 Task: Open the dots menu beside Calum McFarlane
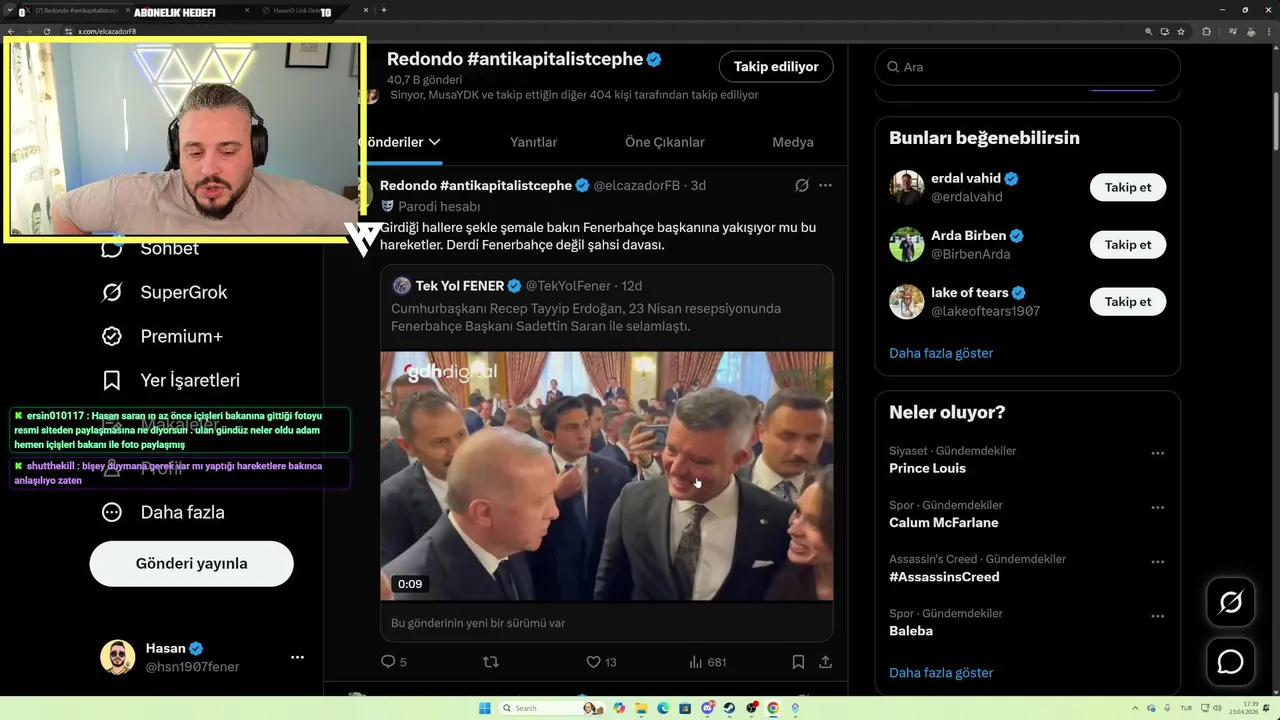coord(1157,507)
